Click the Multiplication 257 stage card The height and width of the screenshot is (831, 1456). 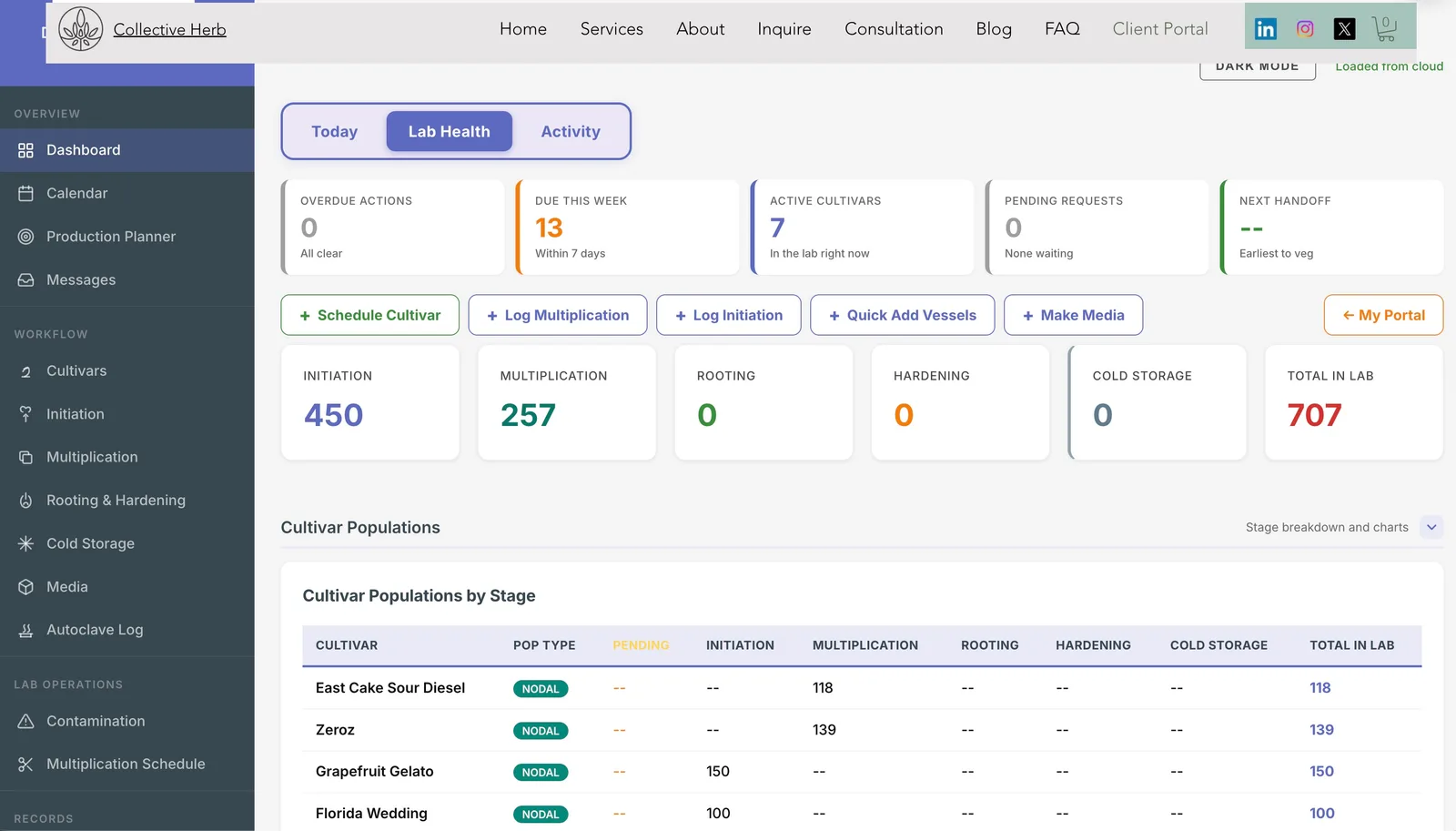[567, 402]
